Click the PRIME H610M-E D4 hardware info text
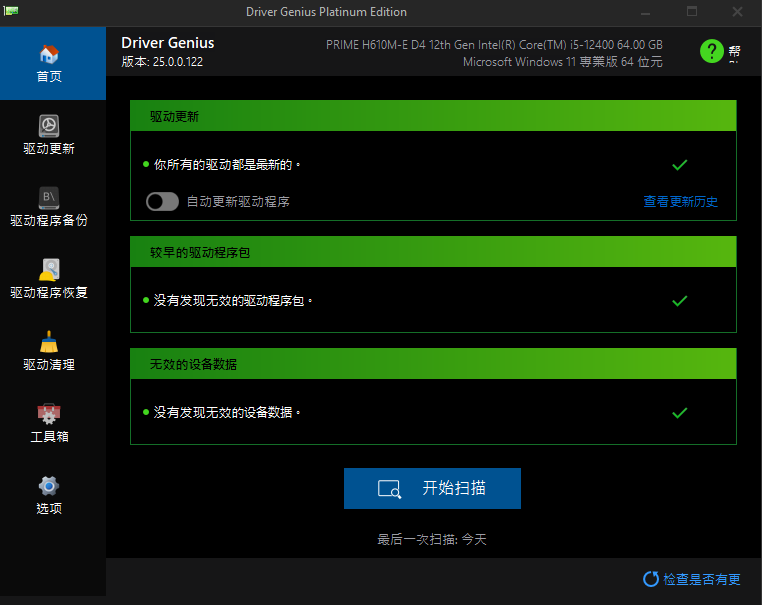This screenshot has height=605, width=762. coord(494,45)
